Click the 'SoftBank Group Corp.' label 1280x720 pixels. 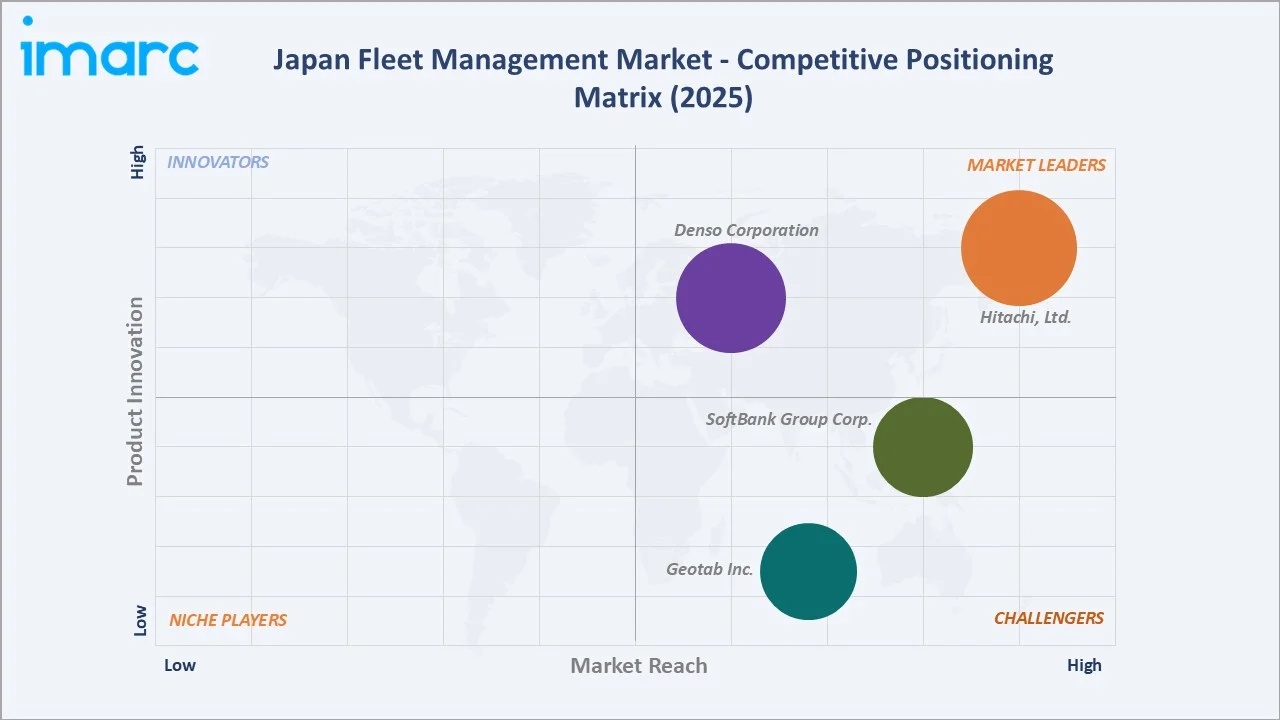pos(789,419)
